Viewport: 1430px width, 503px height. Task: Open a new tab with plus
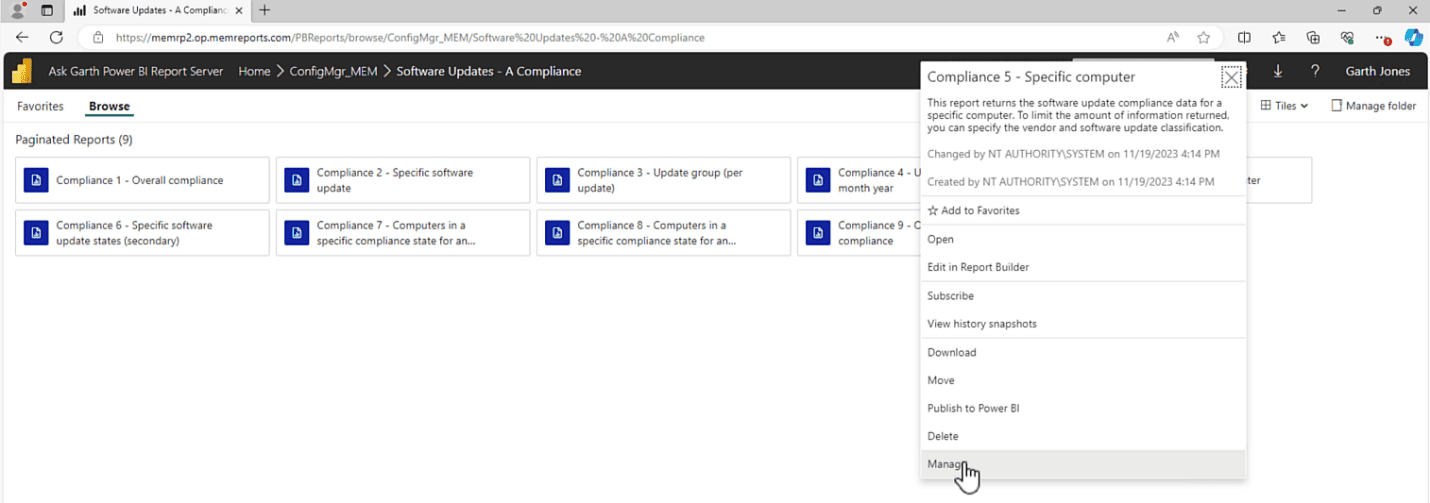pyautogui.click(x=264, y=10)
